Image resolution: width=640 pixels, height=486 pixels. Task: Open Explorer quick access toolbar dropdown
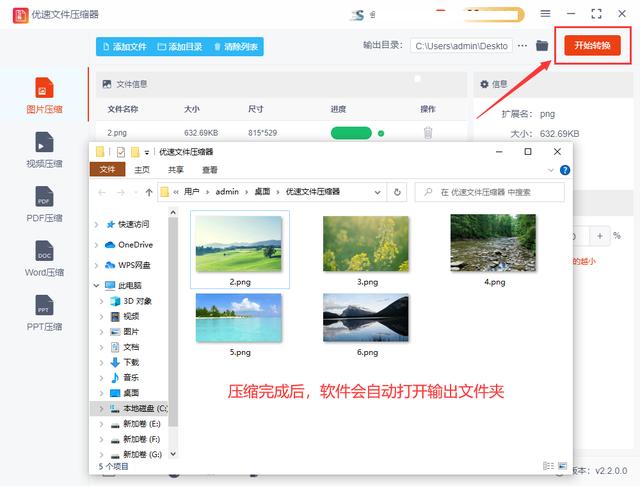coord(147,153)
